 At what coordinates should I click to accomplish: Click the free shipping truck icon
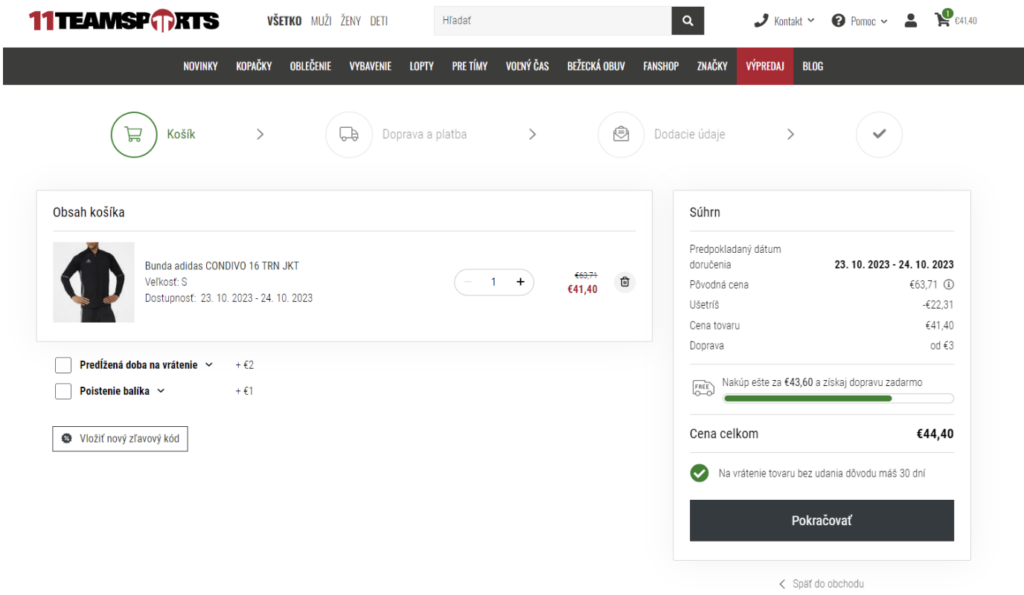[703, 388]
